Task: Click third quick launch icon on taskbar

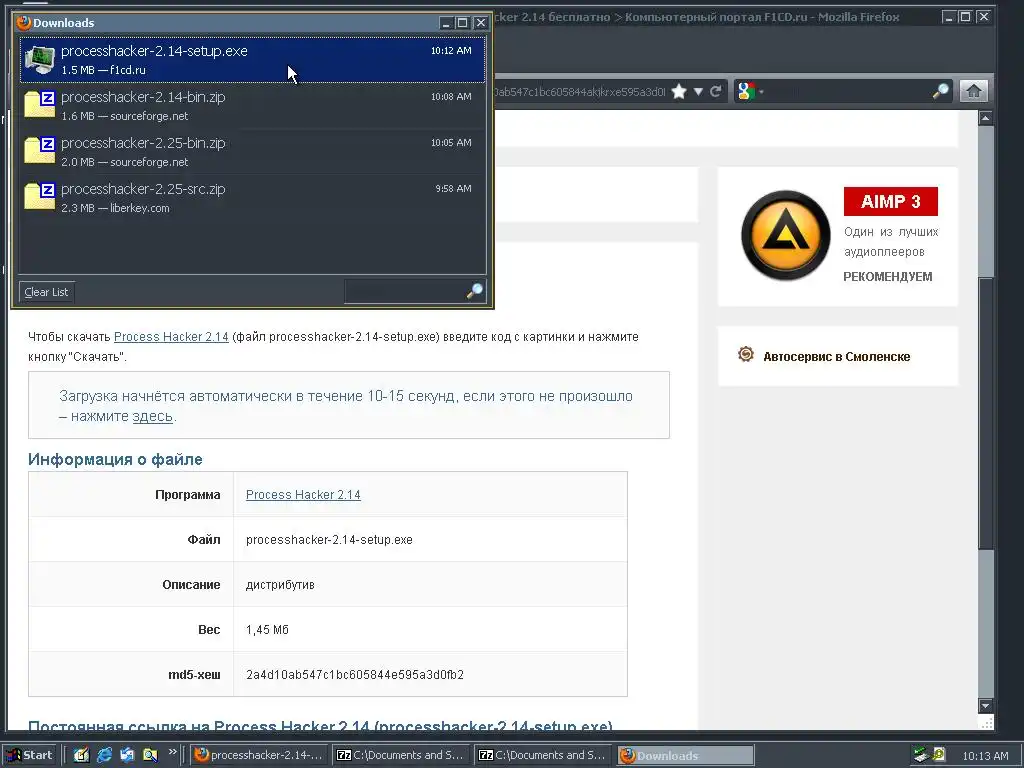Action: coord(127,755)
